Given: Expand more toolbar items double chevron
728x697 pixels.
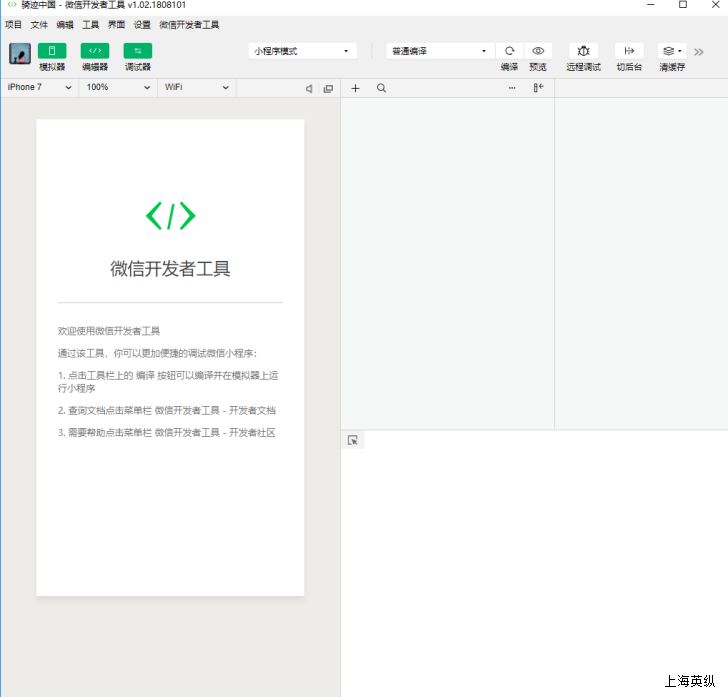Looking at the screenshot, I should pos(699,52).
